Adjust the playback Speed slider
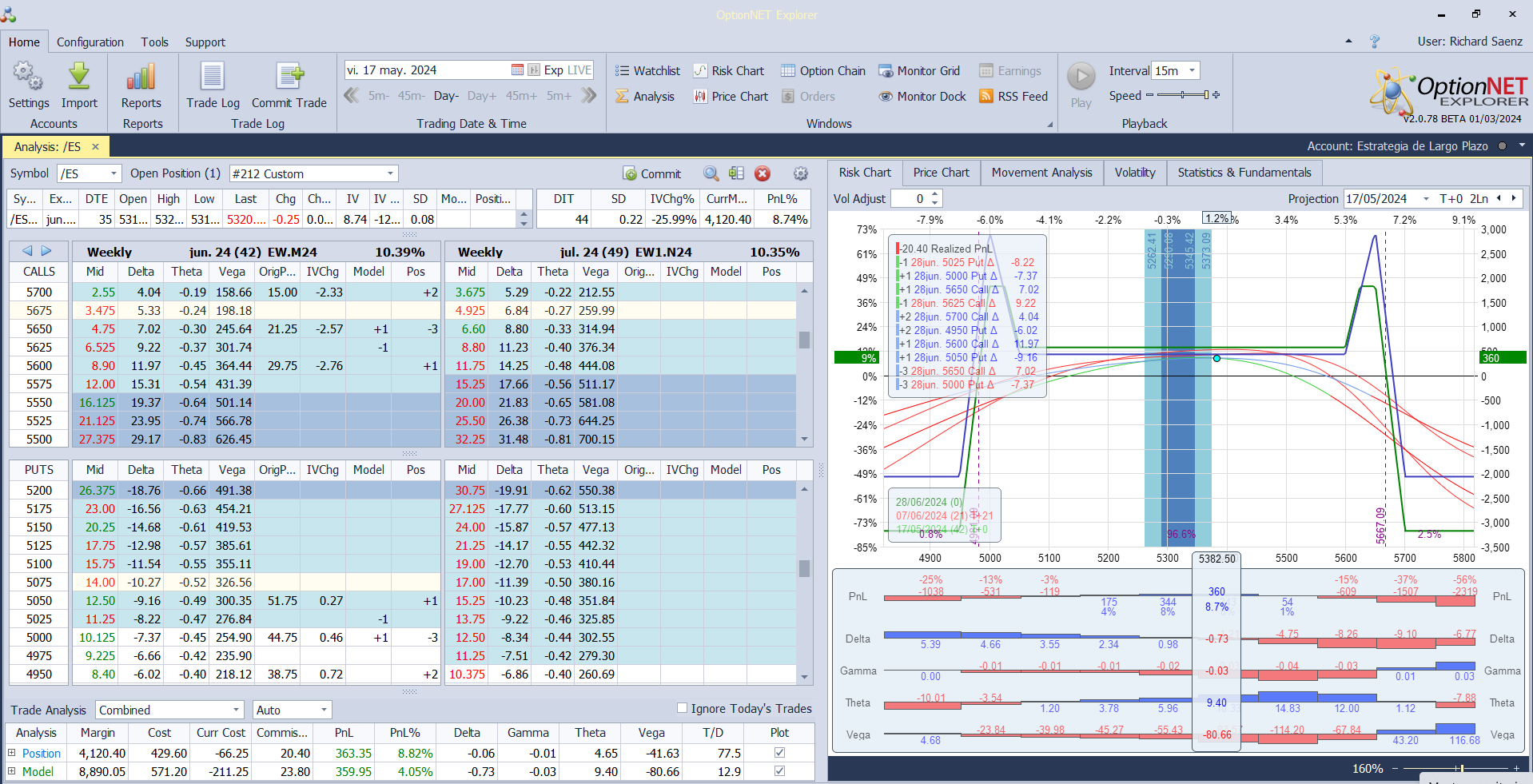1533x784 pixels. 1183,95
